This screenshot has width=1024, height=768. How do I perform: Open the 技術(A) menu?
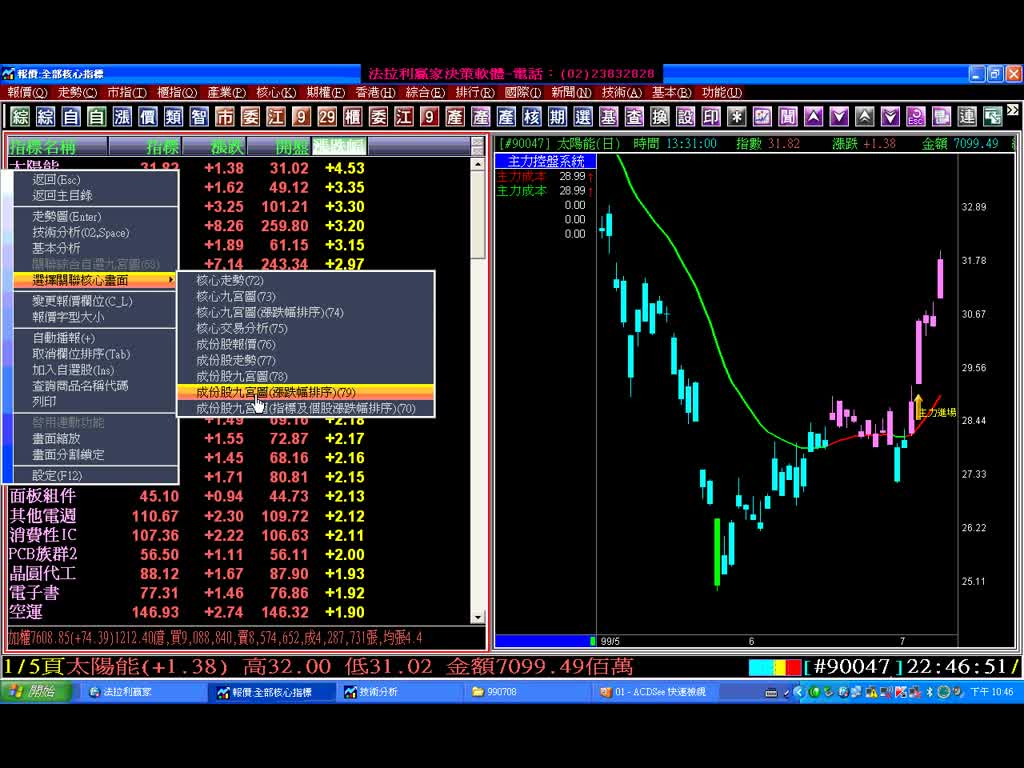tap(622, 93)
